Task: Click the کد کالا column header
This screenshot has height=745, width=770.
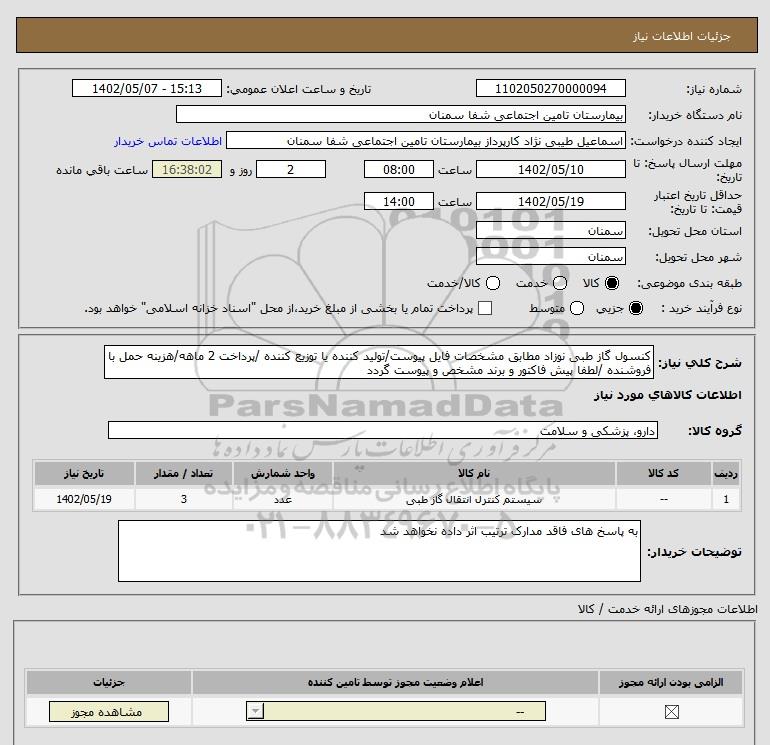Action: [x=663, y=473]
